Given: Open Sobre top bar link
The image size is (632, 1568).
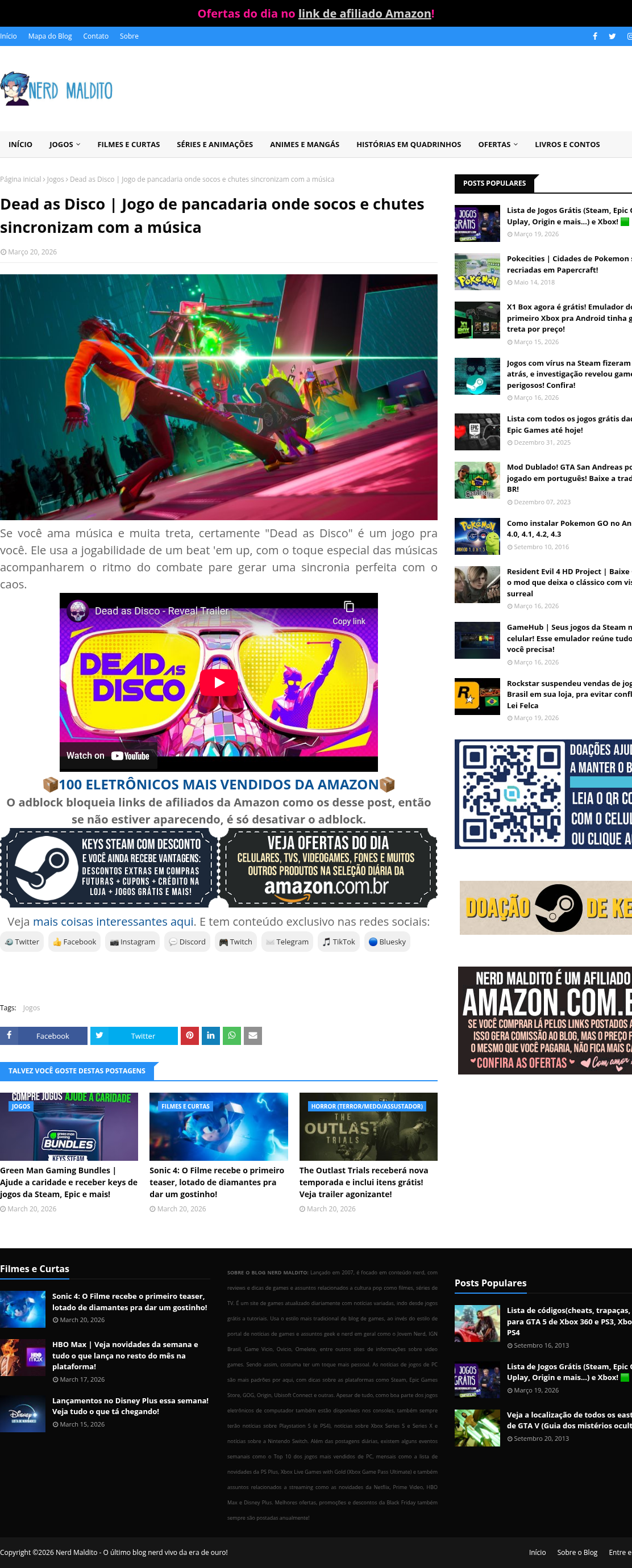Looking at the screenshot, I should click(129, 36).
